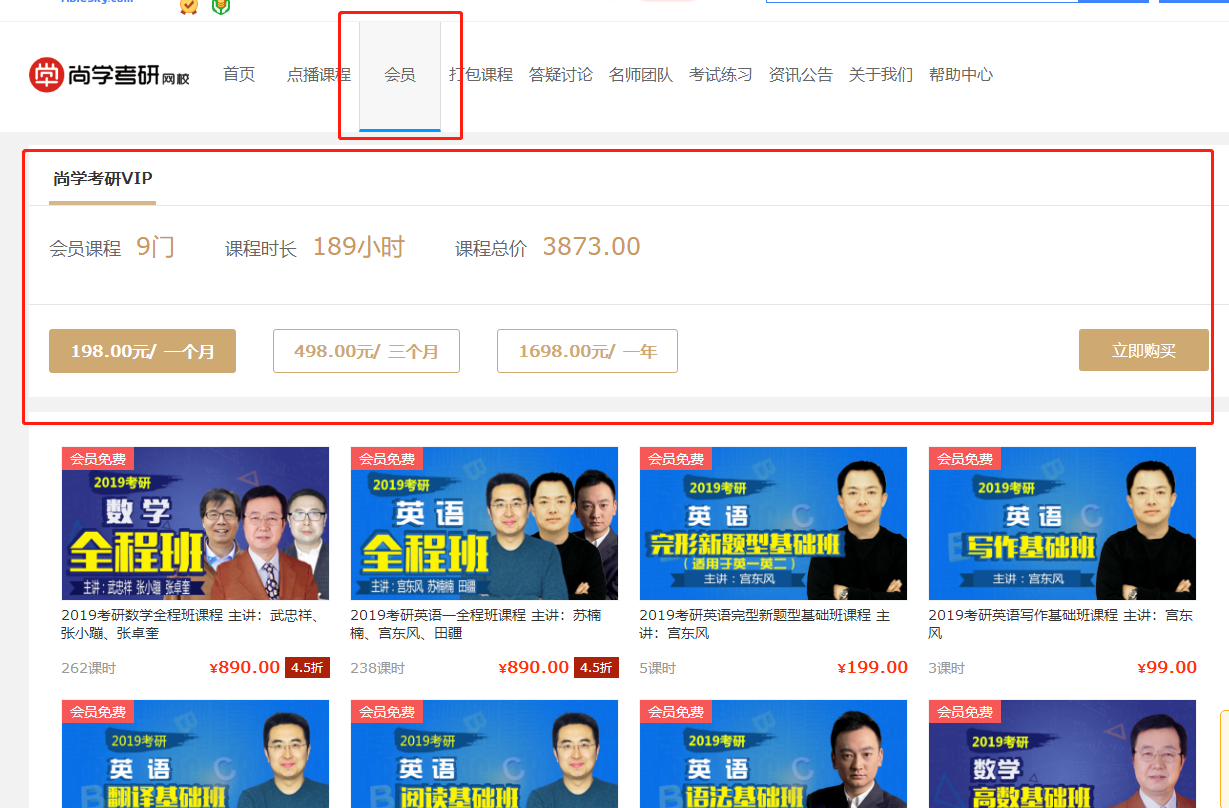Go to 考试练习 in the navigation bar
1229x808 pixels.
pyautogui.click(x=721, y=75)
